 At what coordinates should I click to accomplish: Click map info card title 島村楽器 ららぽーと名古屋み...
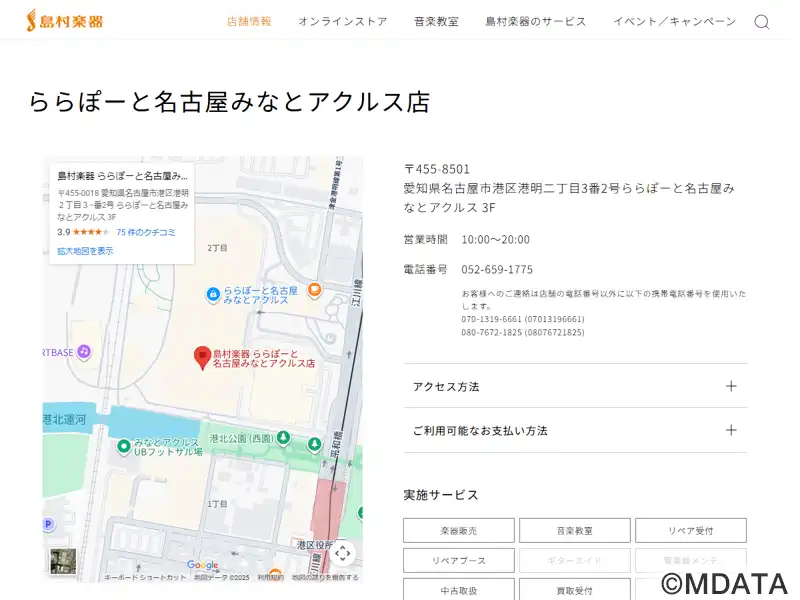[x=122, y=176]
